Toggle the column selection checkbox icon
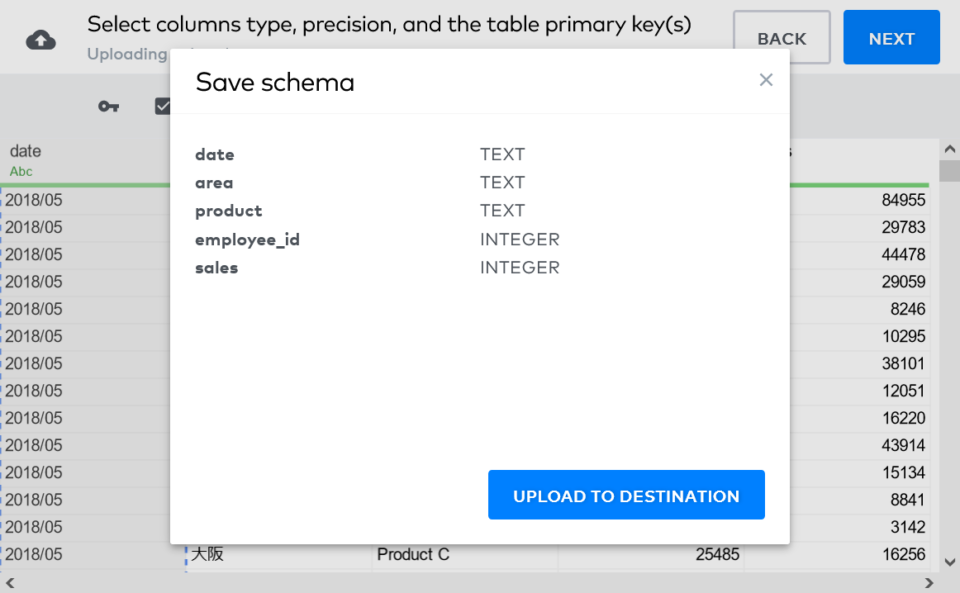The width and height of the screenshot is (960, 593). [x=163, y=106]
